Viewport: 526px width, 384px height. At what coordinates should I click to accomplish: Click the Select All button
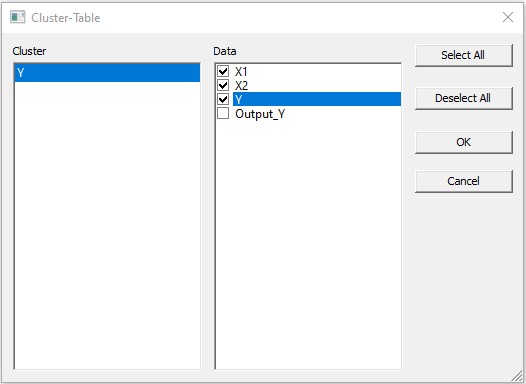(x=464, y=55)
